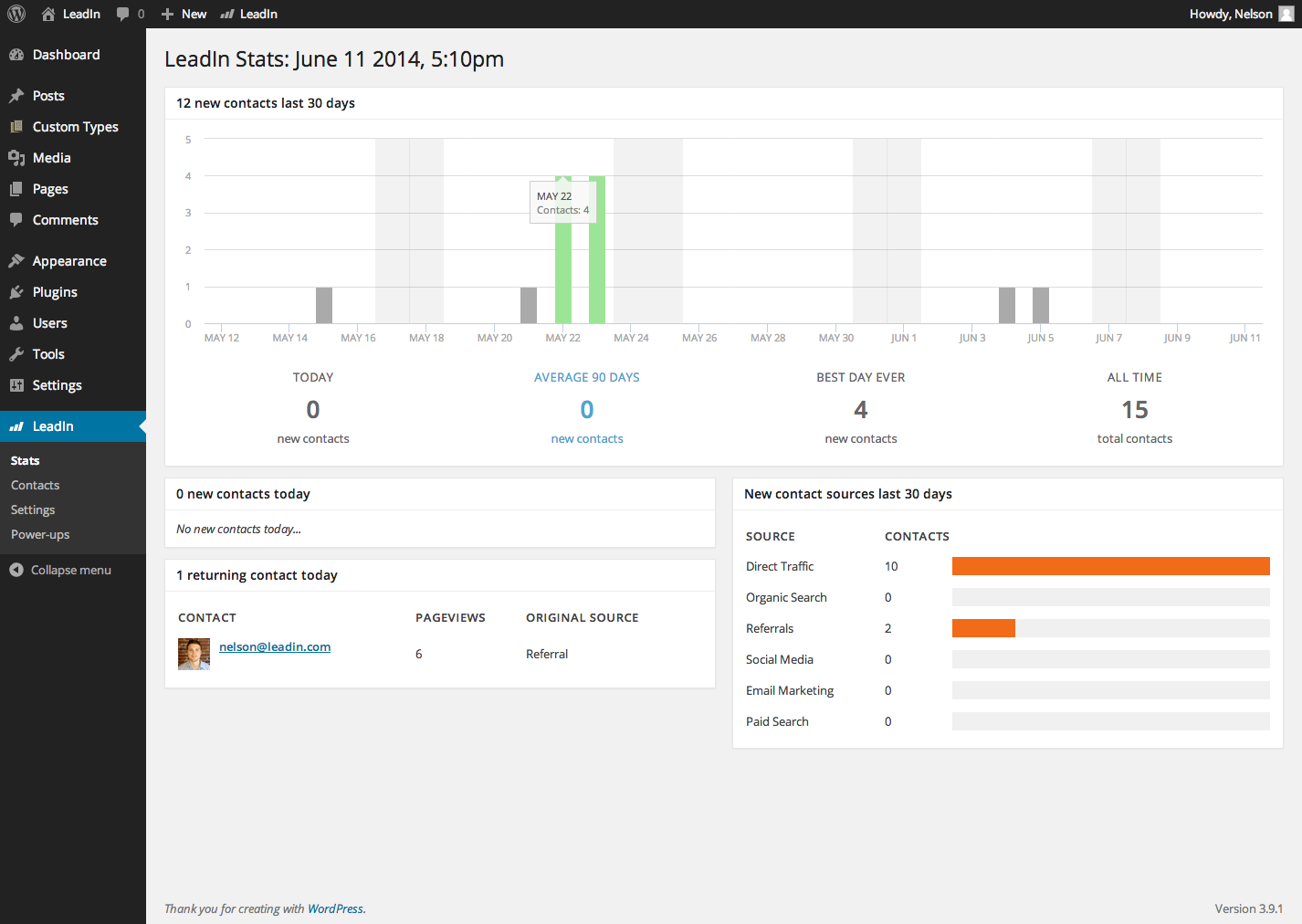Viewport: 1302px width, 924px height.
Task: Click the Plugins plug icon
Action: [x=16, y=292]
